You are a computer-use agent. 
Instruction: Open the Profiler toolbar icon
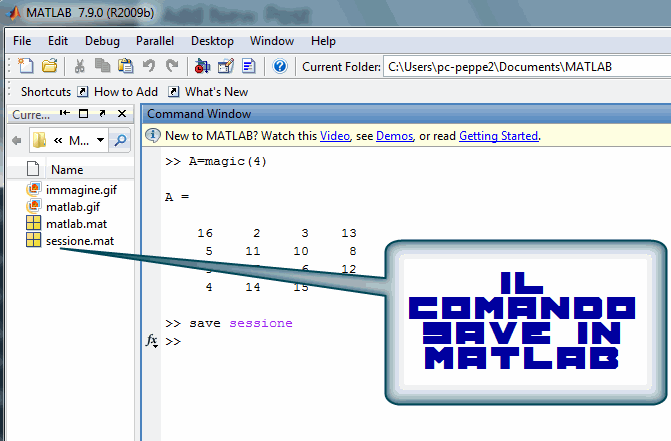249,66
